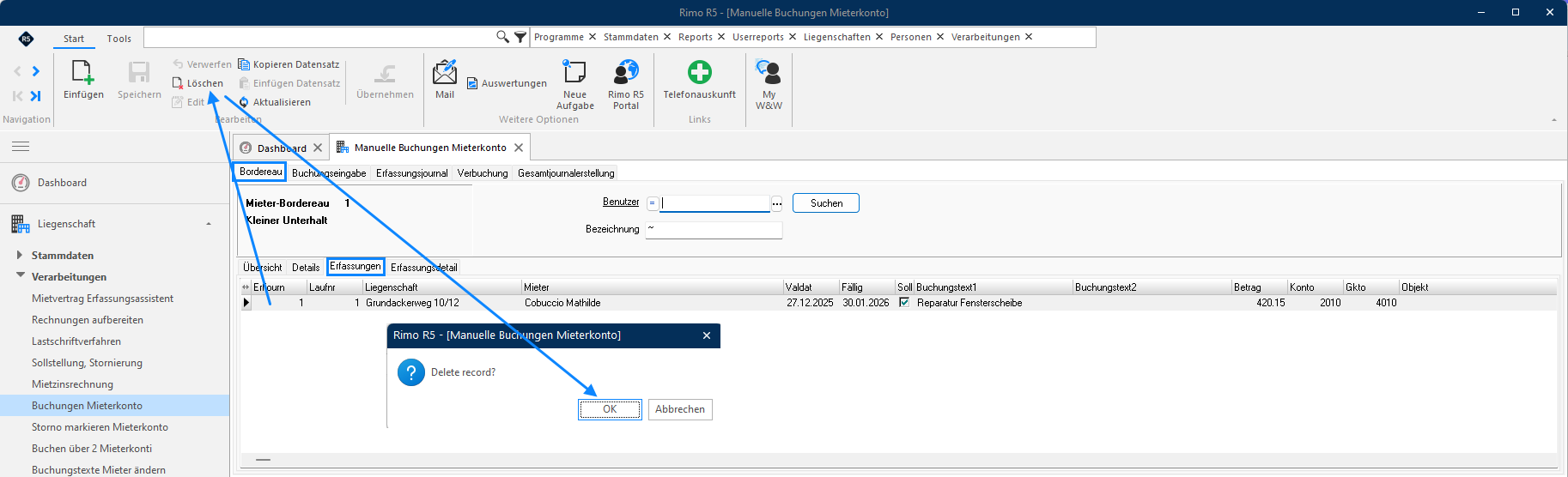Open the Tools ribbon tab
The image size is (1568, 477).
coord(119,39)
